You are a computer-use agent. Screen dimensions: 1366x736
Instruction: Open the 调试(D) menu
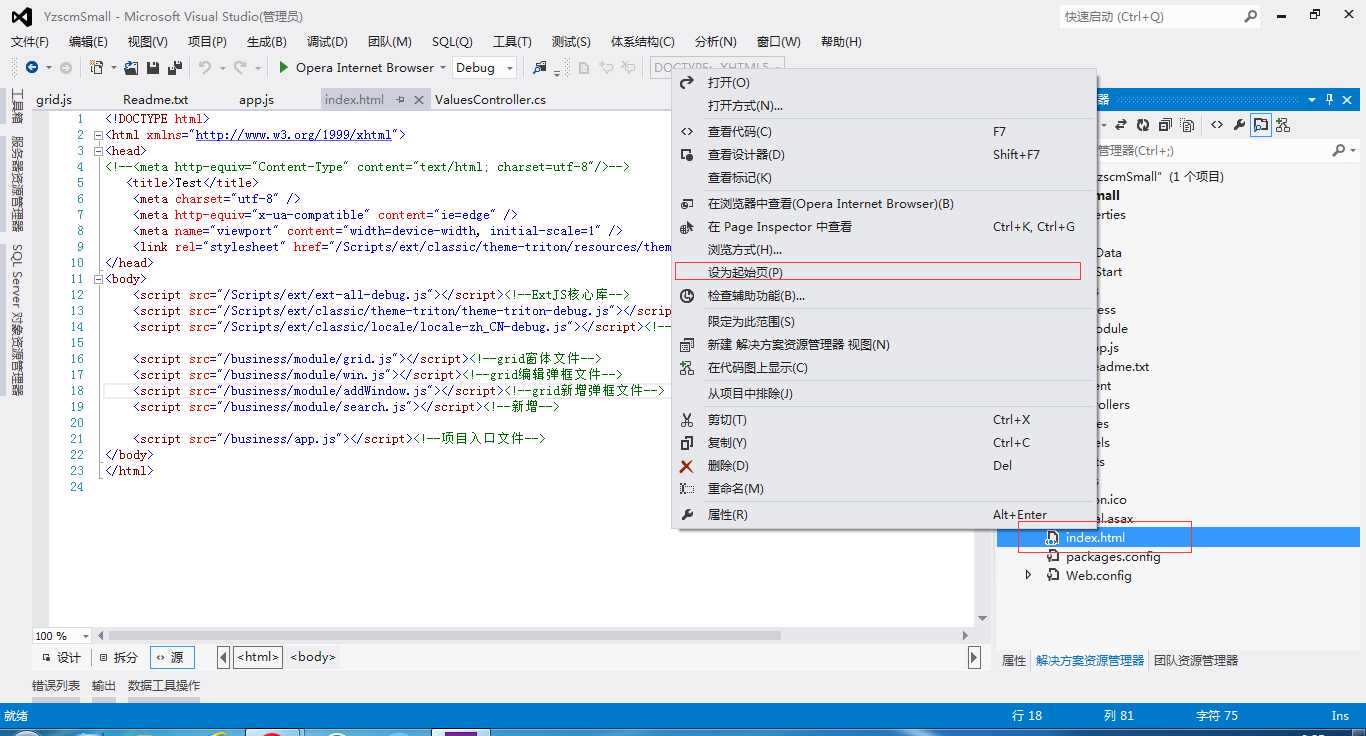(327, 41)
